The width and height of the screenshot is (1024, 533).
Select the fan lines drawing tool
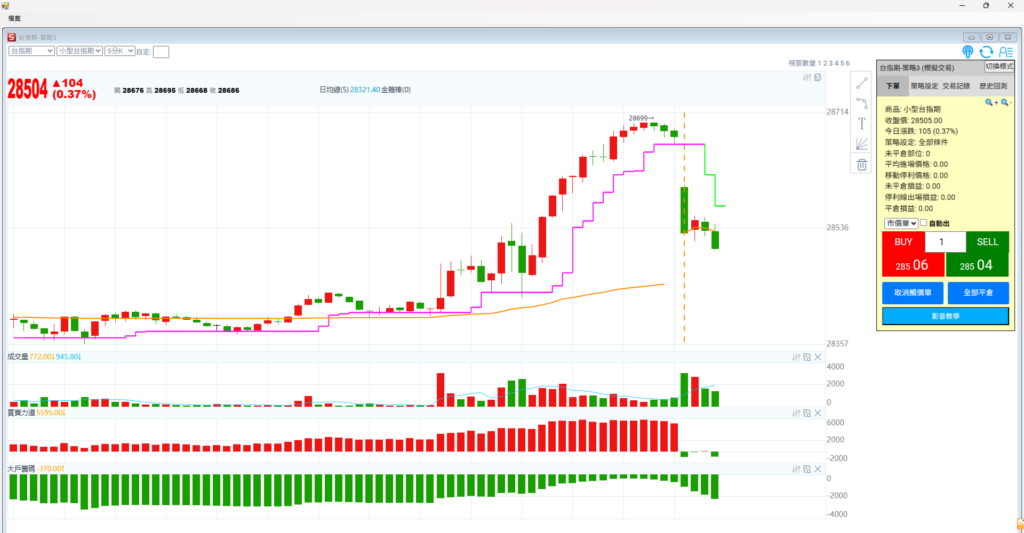861,144
